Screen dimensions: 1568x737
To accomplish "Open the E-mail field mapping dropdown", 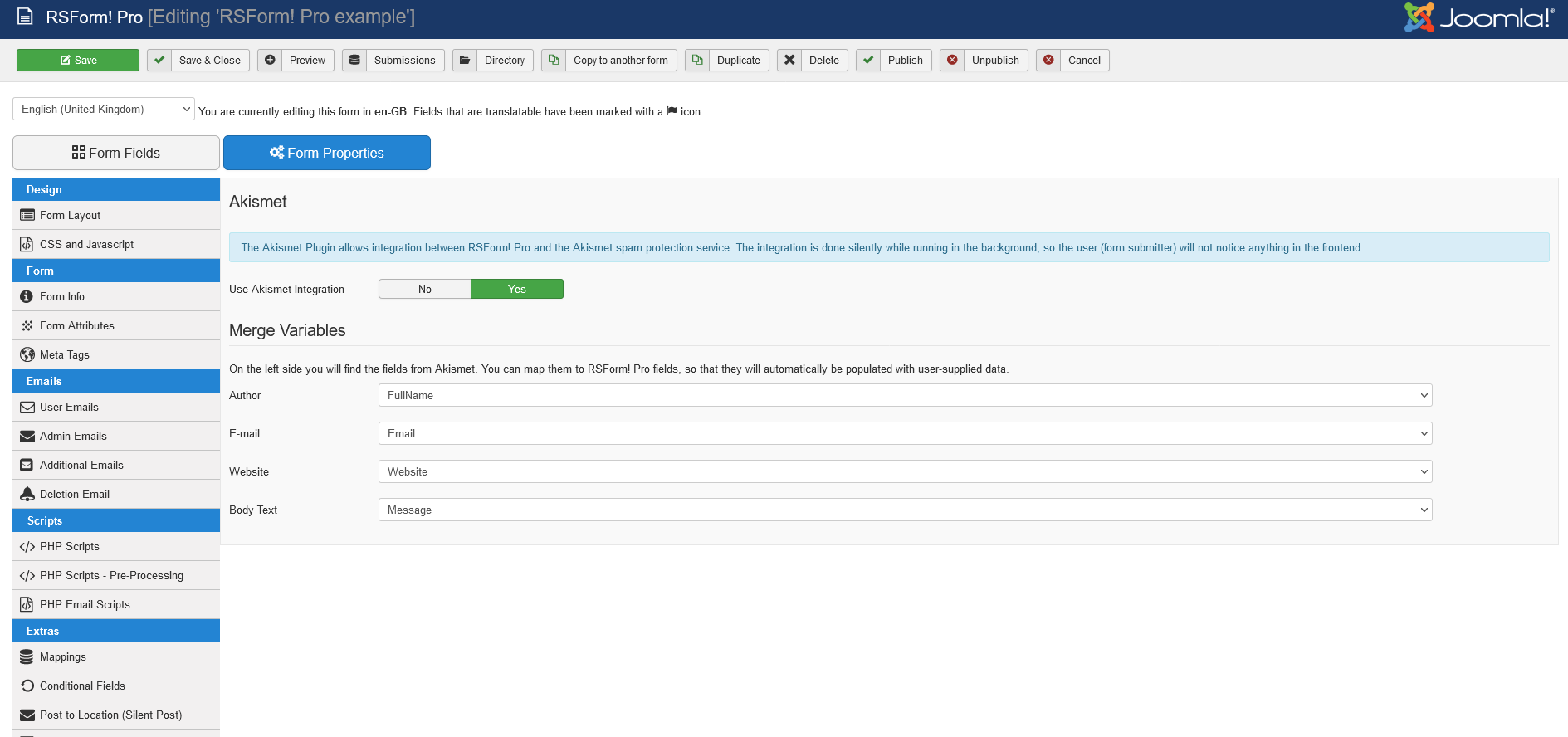I will point(906,433).
